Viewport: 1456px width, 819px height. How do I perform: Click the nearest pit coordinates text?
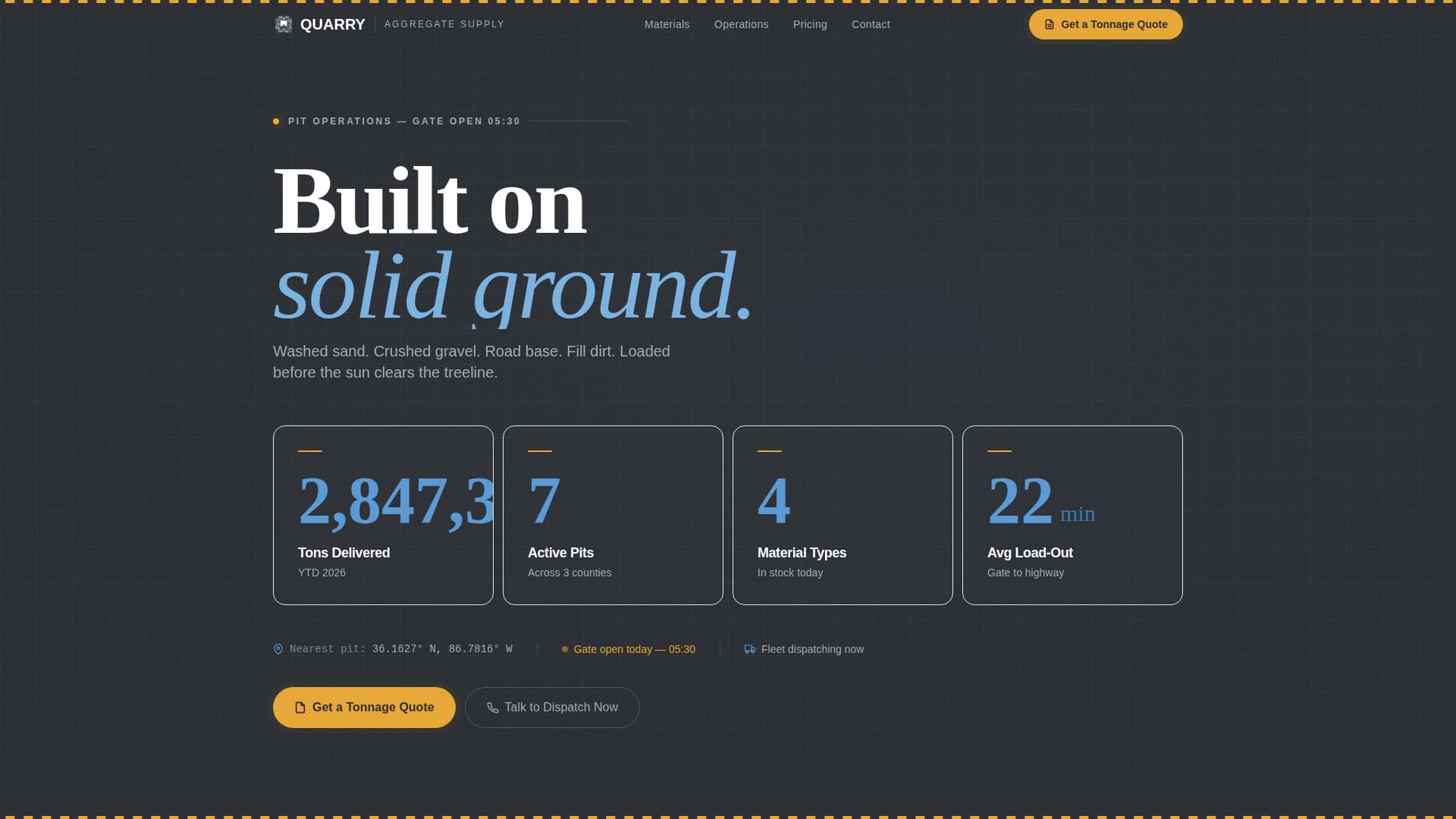[x=442, y=649]
